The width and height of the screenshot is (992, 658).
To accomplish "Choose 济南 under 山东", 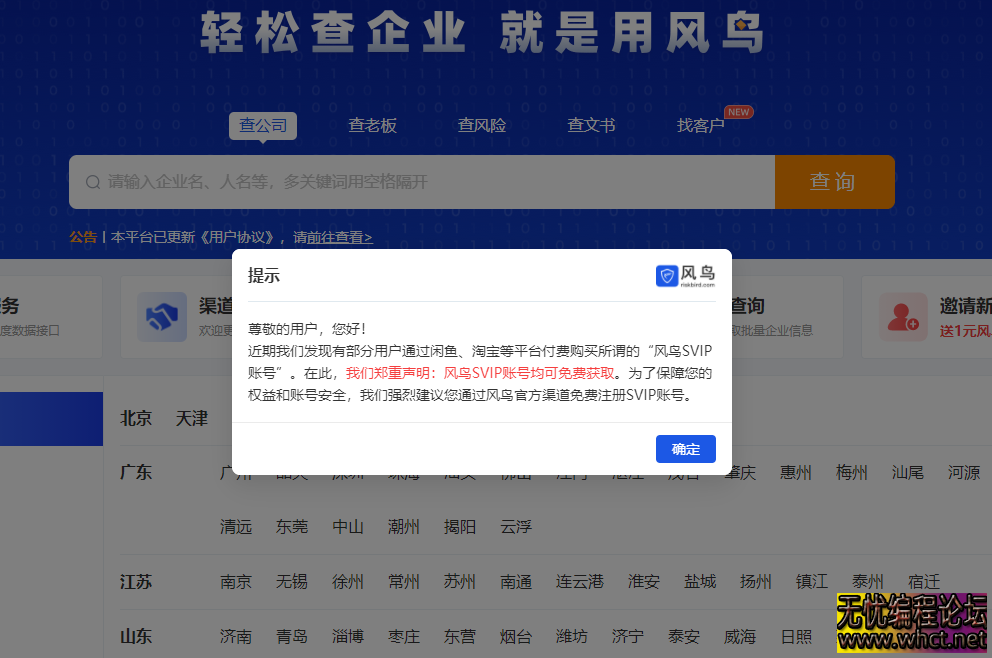I will 236,636.
